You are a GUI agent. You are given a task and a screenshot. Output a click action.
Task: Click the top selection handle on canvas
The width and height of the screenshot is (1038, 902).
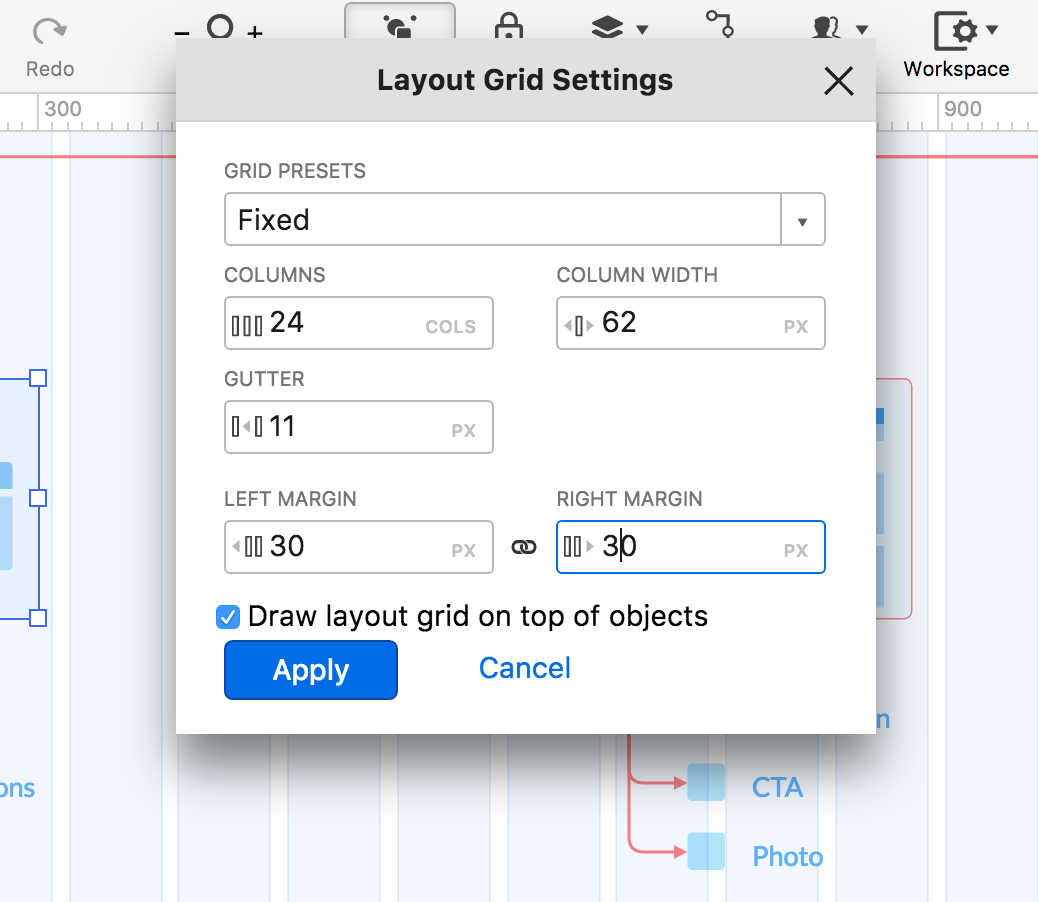click(38, 378)
